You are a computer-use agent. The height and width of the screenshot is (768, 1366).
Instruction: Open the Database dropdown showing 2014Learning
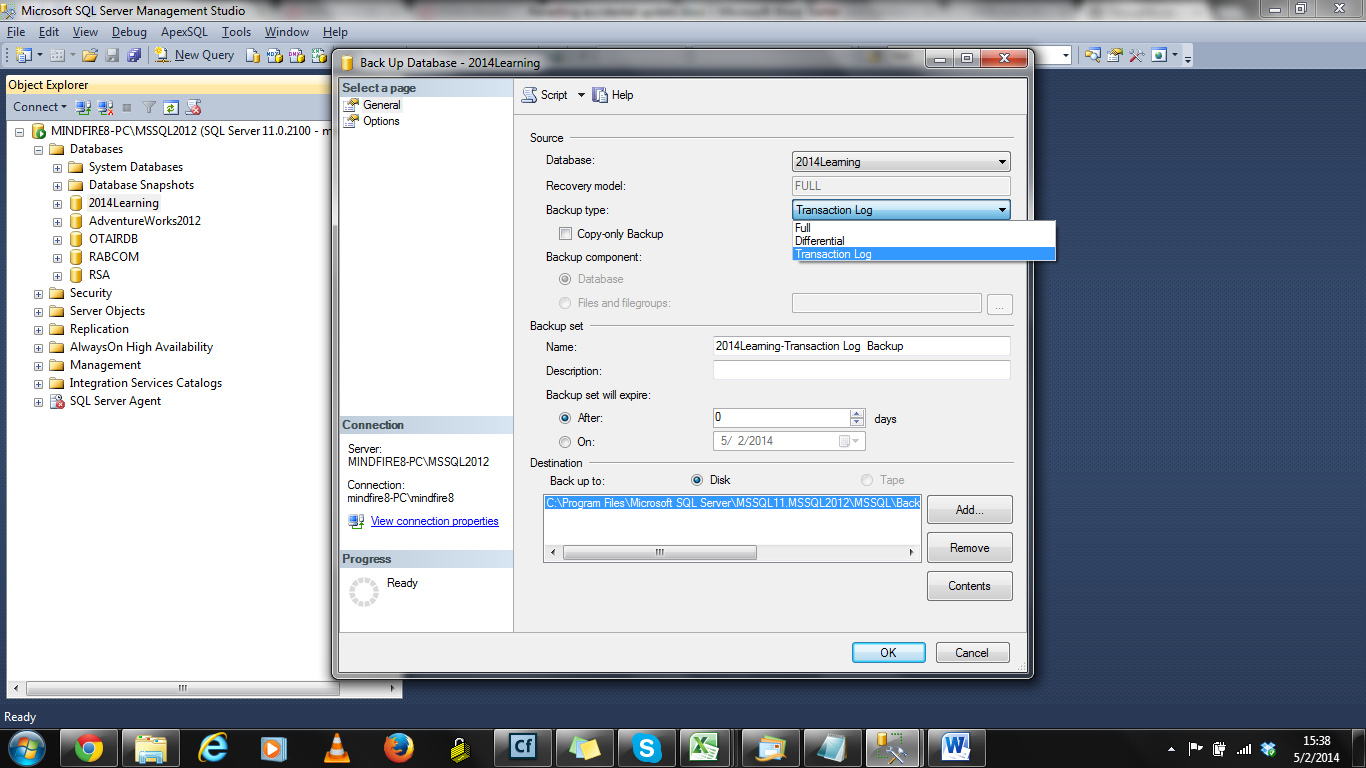click(901, 162)
